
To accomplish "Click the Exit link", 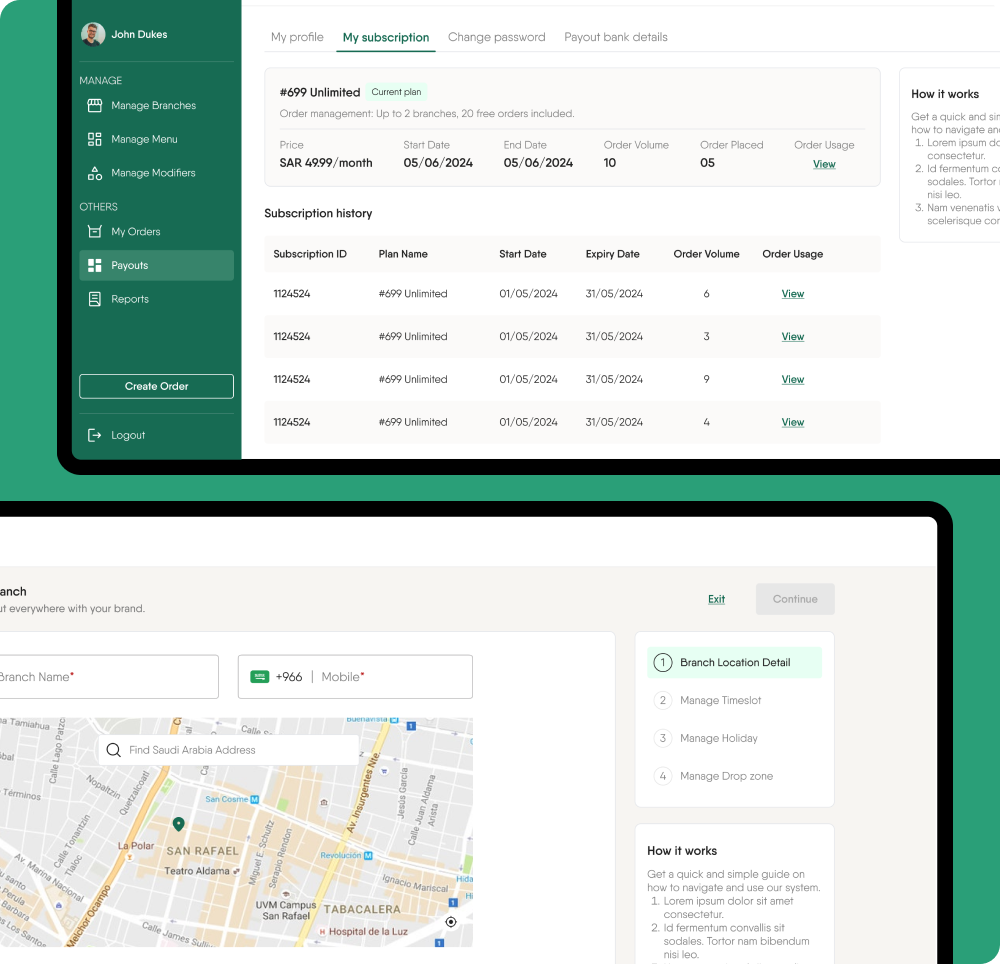I will (x=716, y=599).
